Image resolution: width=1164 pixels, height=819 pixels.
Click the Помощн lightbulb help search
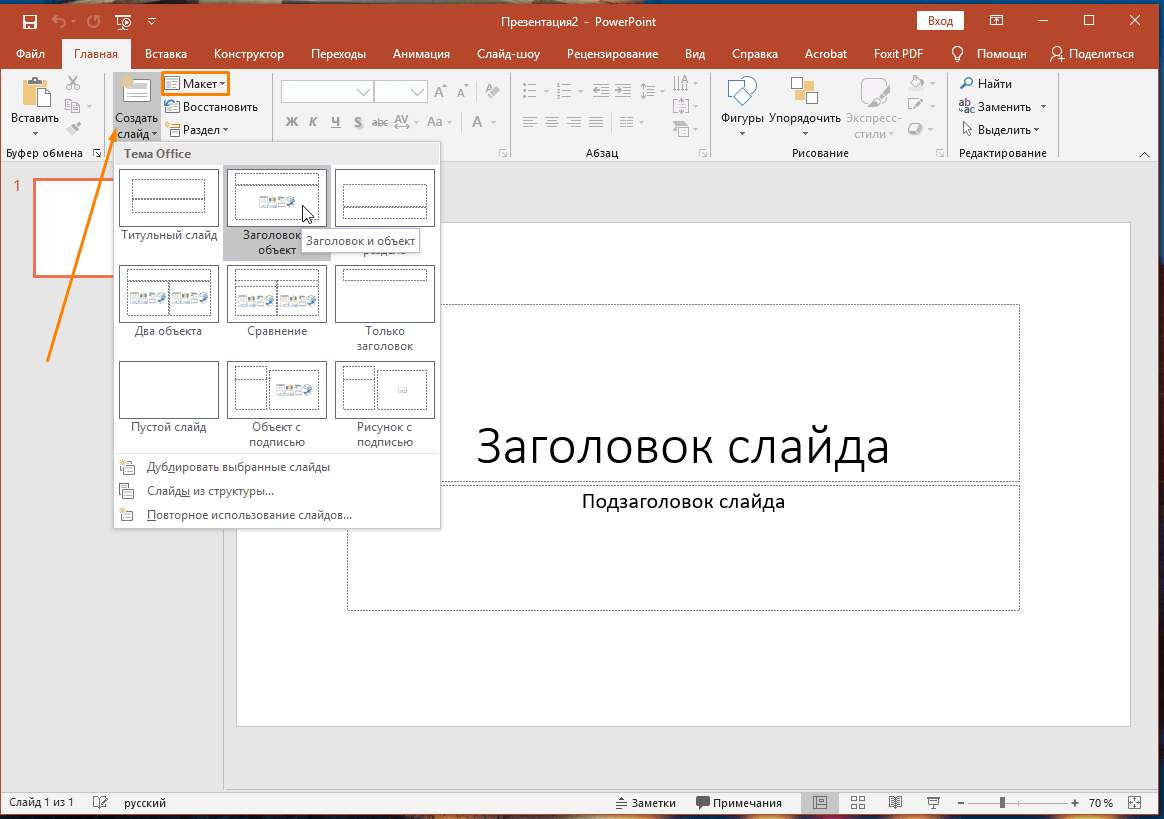click(x=990, y=53)
